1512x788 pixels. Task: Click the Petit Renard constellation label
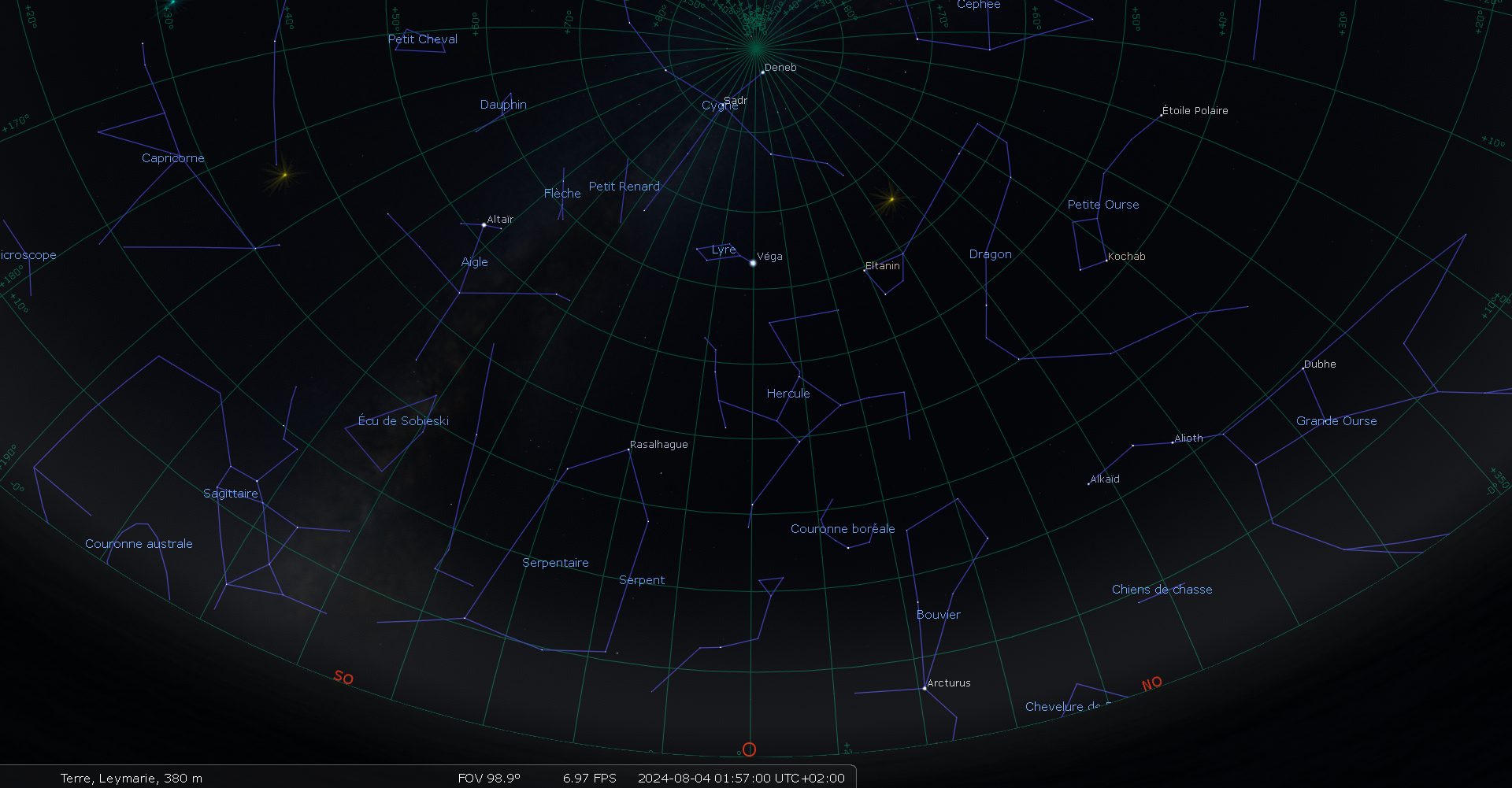point(624,187)
